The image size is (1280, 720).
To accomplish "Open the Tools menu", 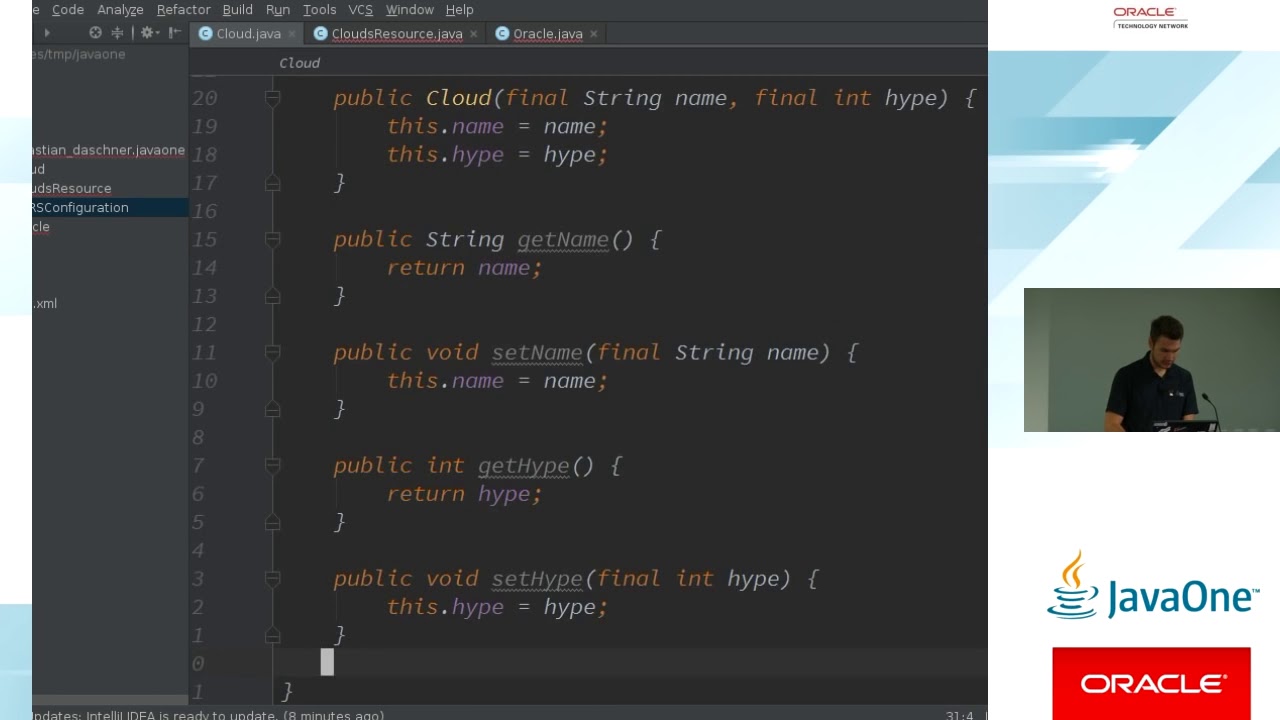I will (x=319, y=9).
